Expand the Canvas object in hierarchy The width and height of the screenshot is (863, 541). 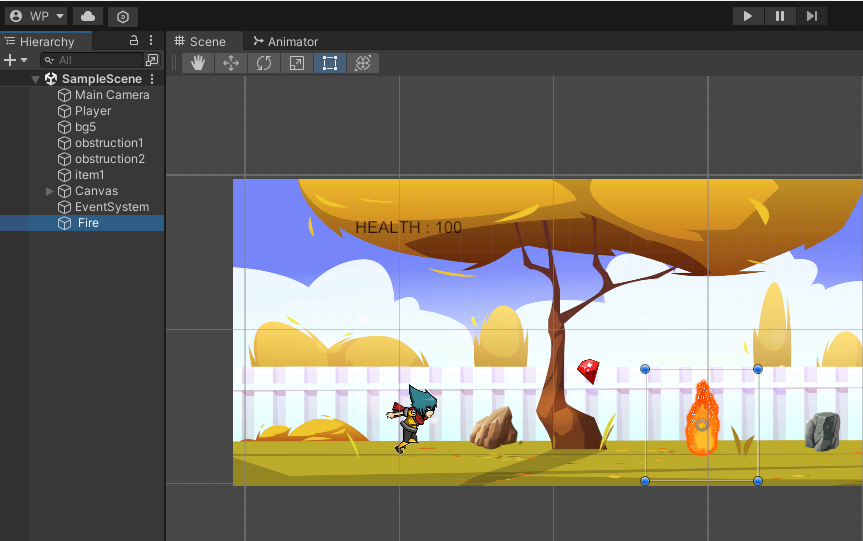(50, 191)
